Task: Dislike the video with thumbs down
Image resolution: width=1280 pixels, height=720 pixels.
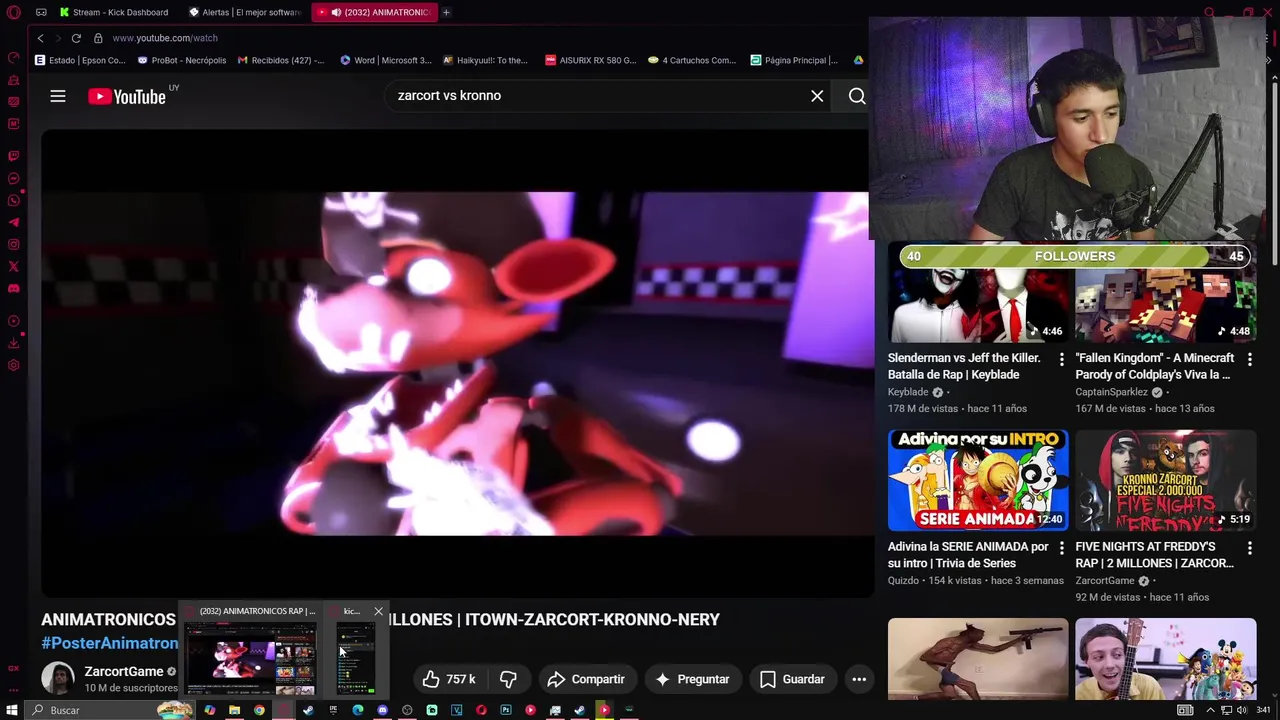Action: coord(508,679)
